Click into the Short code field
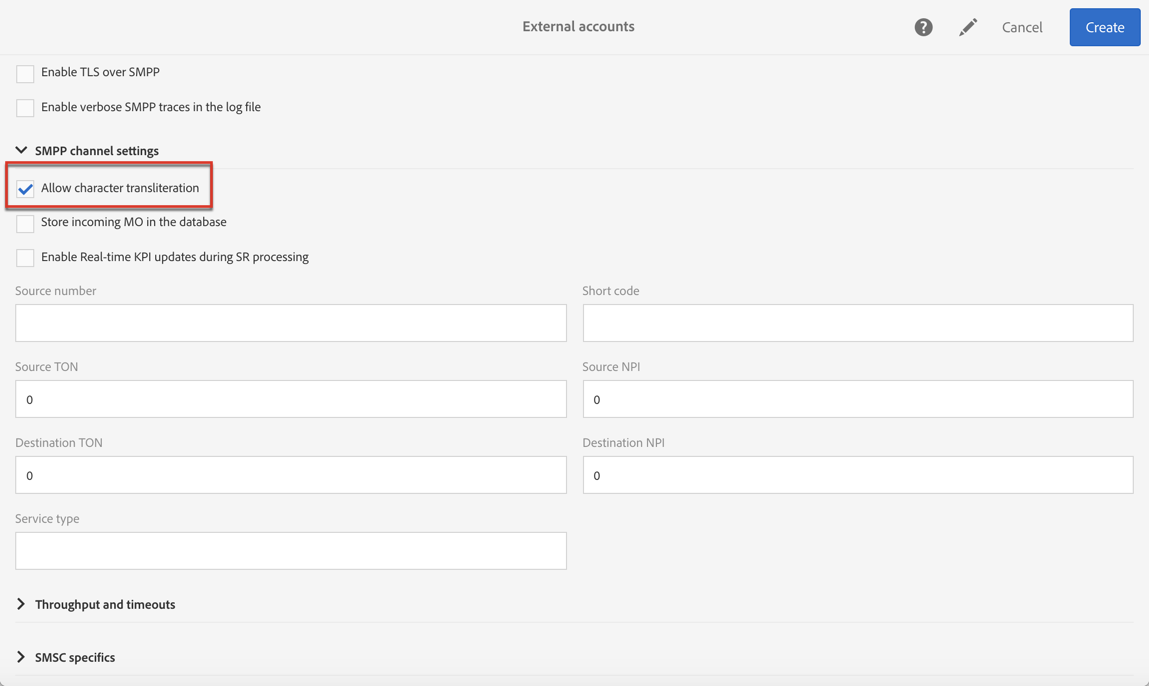Viewport: 1149px width, 686px height. 858,323
